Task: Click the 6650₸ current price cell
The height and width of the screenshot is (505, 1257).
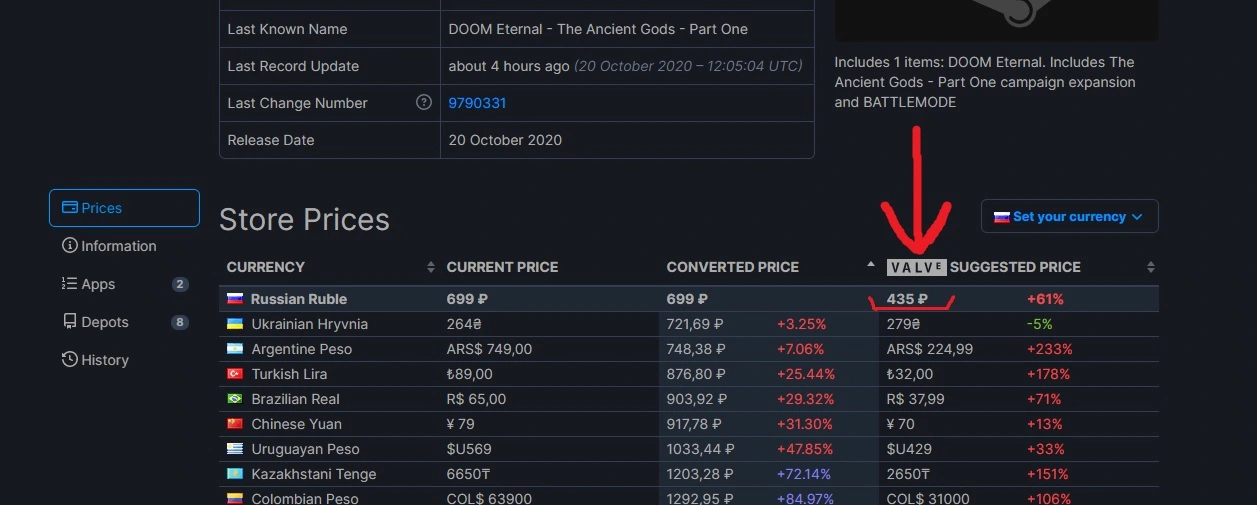Action: 469,474
